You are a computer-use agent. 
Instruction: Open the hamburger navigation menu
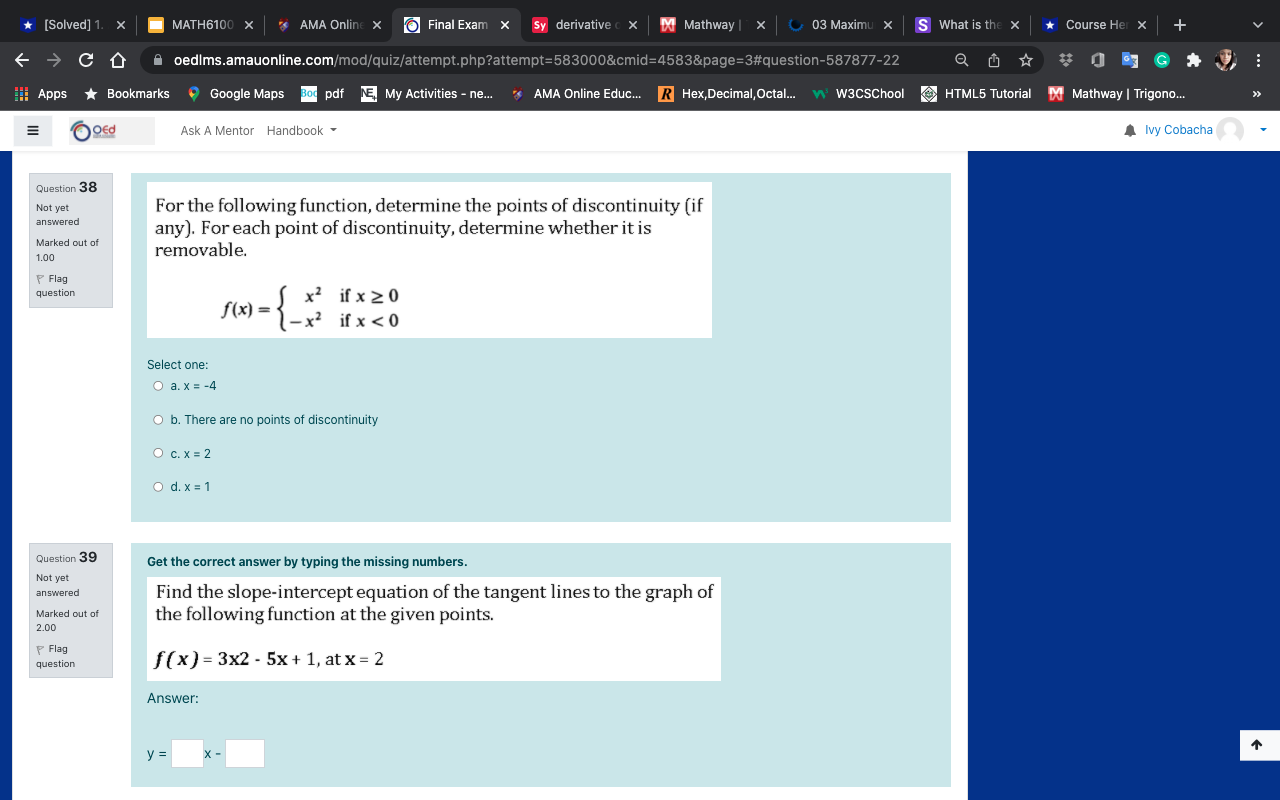coord(32,130)
